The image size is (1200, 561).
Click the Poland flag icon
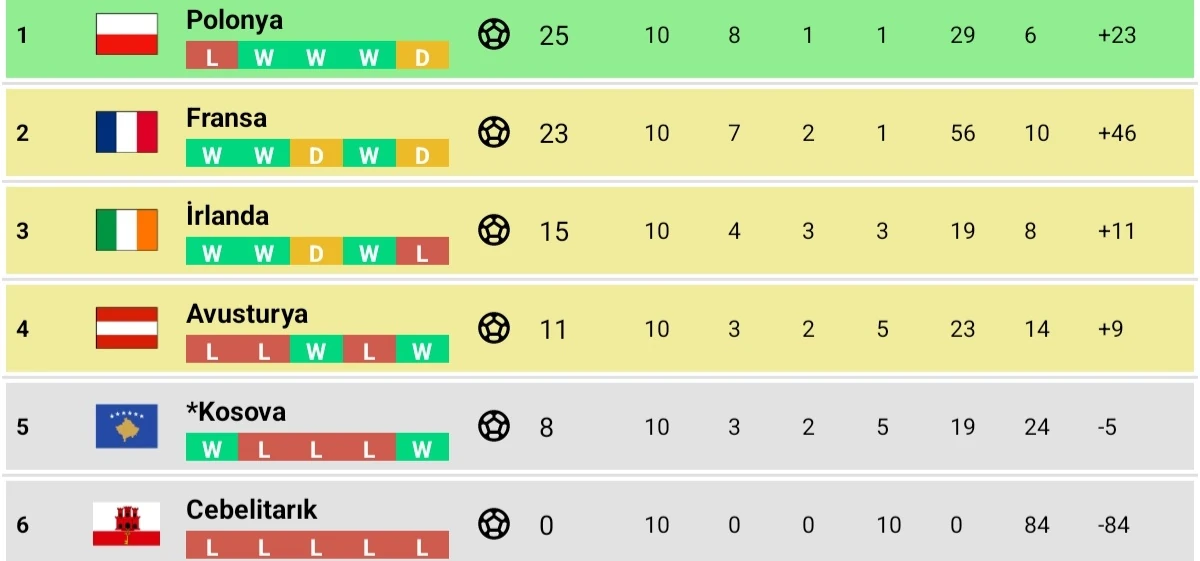point(127,34)
